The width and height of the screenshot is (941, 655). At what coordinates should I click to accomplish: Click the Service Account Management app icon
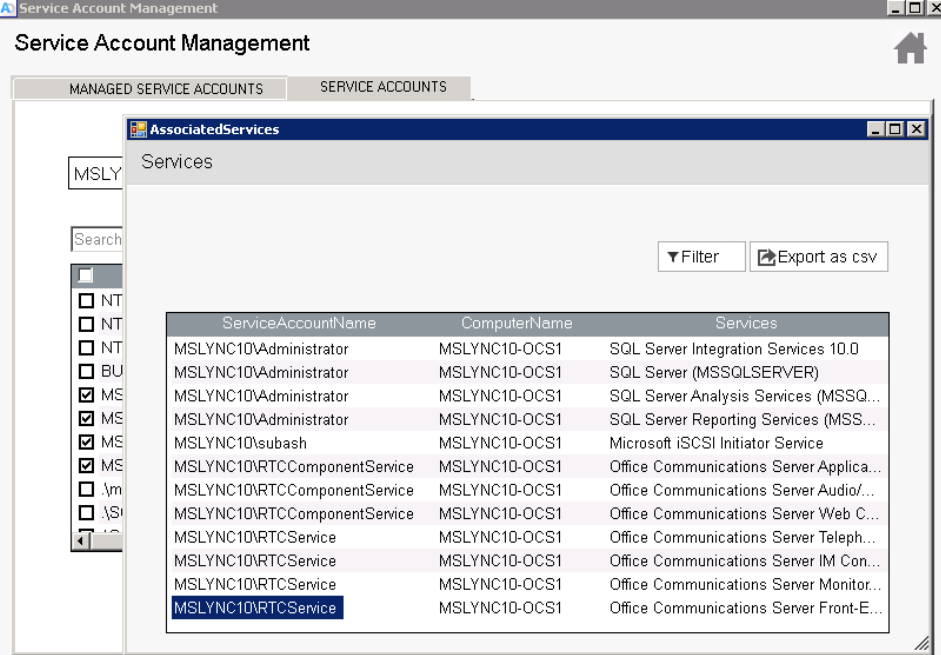[x=9, y=8]
